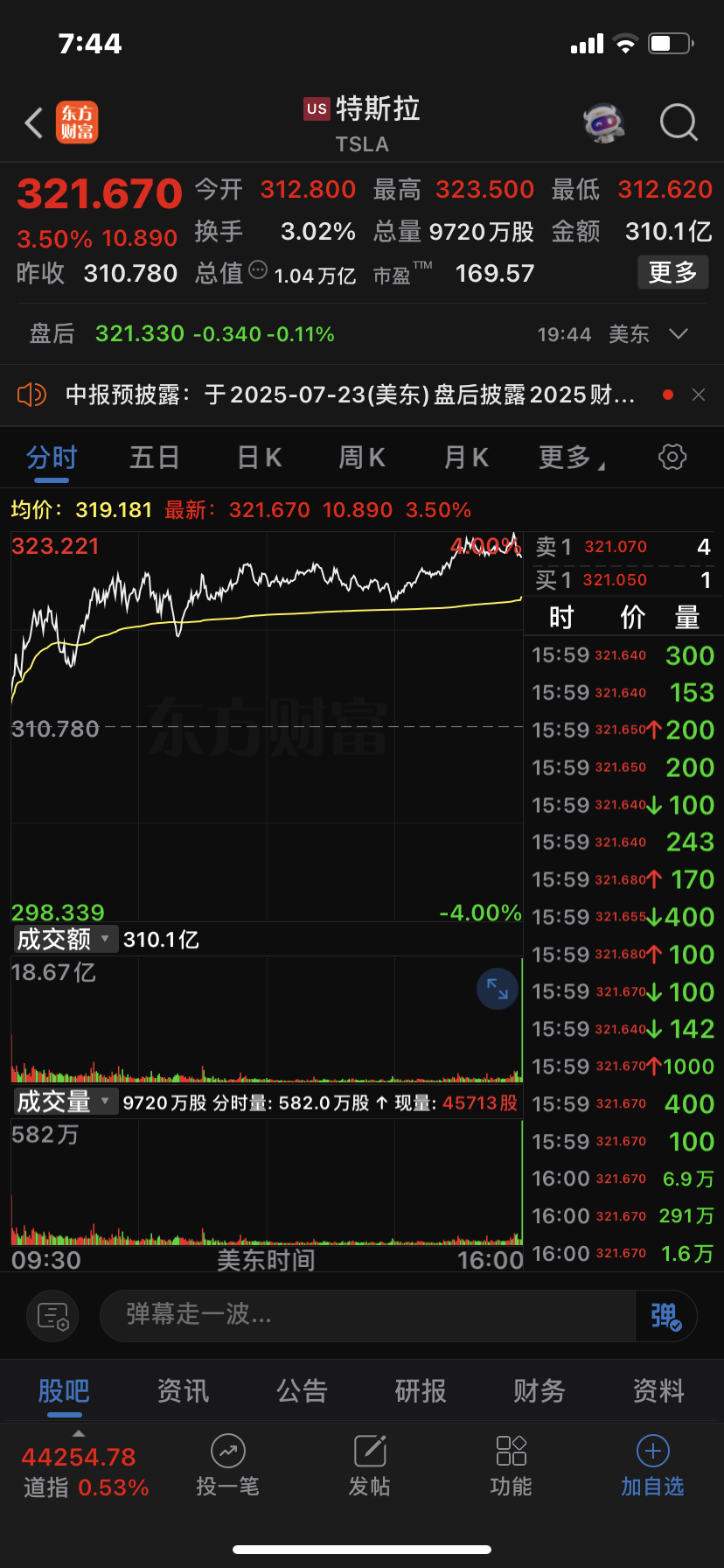Tap the 成交额 turnover bar chart
724x1568 pixels.
266,1020
